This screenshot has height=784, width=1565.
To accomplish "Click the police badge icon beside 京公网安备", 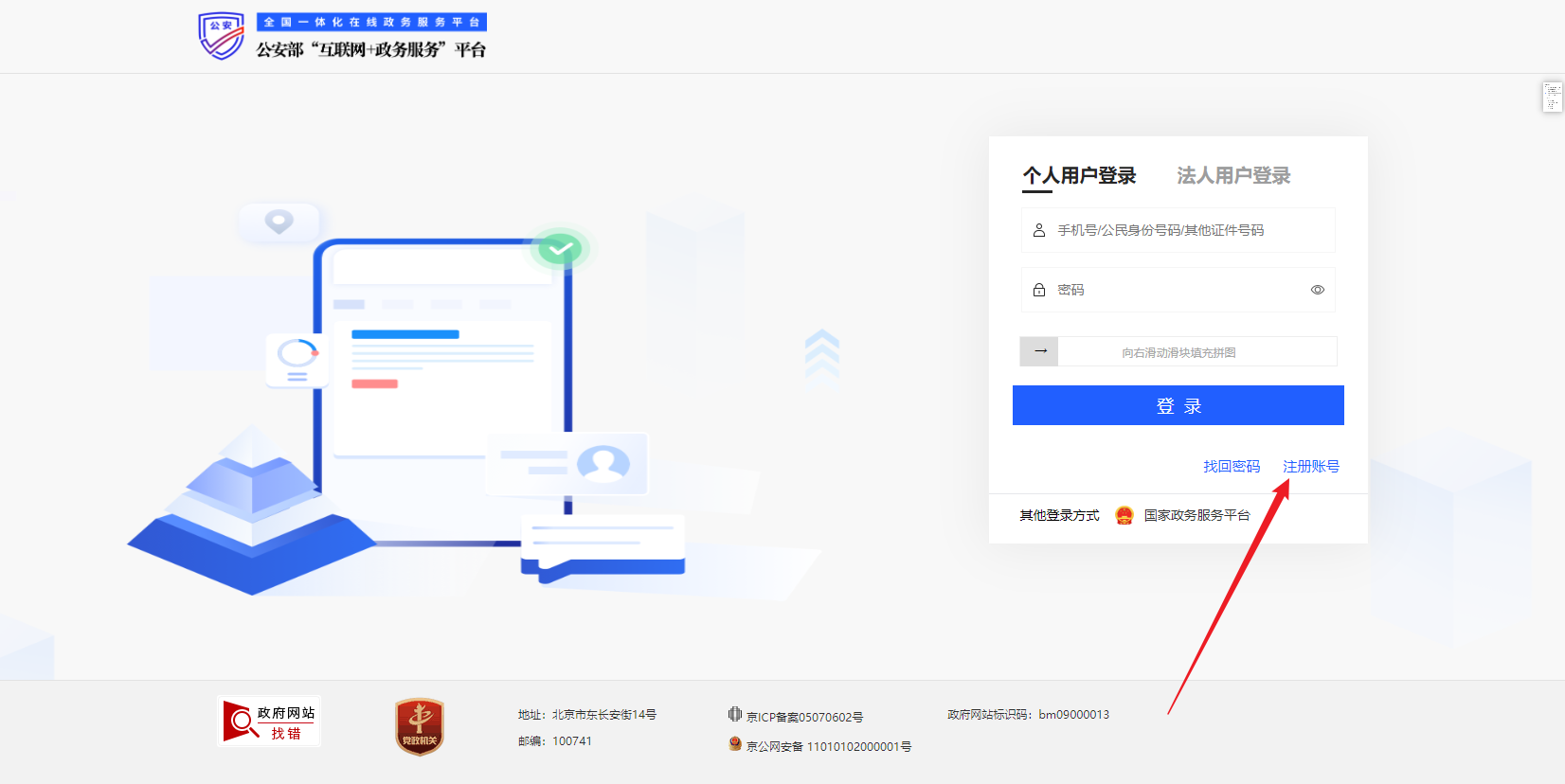I will pos(735,744).
